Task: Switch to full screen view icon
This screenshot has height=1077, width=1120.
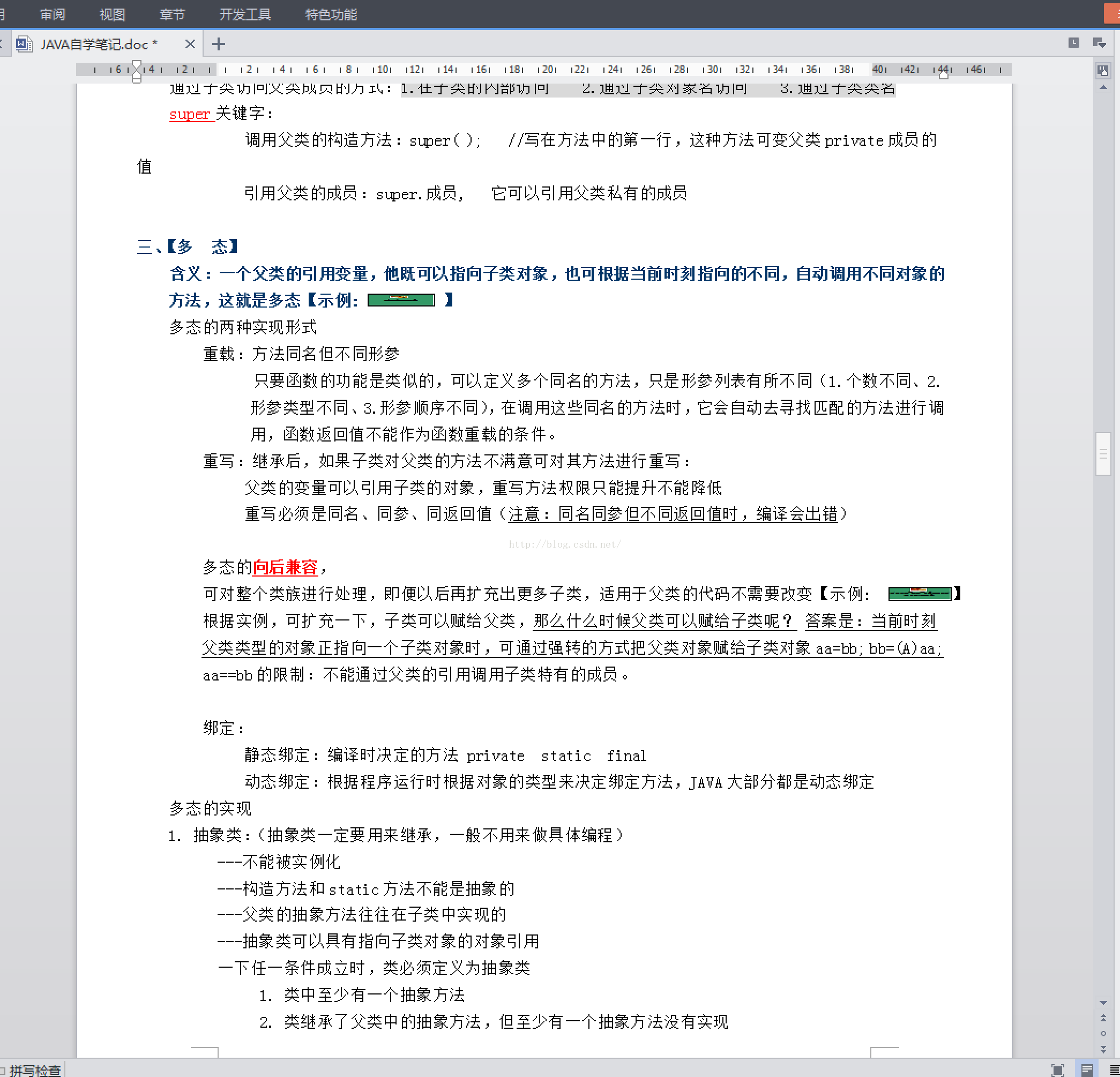Action: (x=1058, y=1070)
